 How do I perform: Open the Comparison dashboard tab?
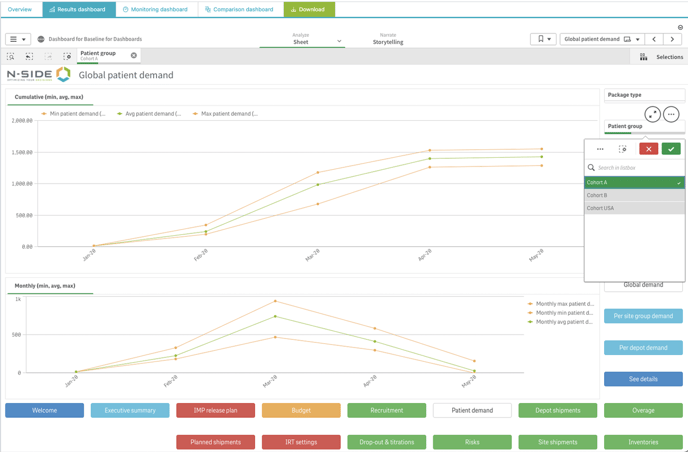click(239, 9)
